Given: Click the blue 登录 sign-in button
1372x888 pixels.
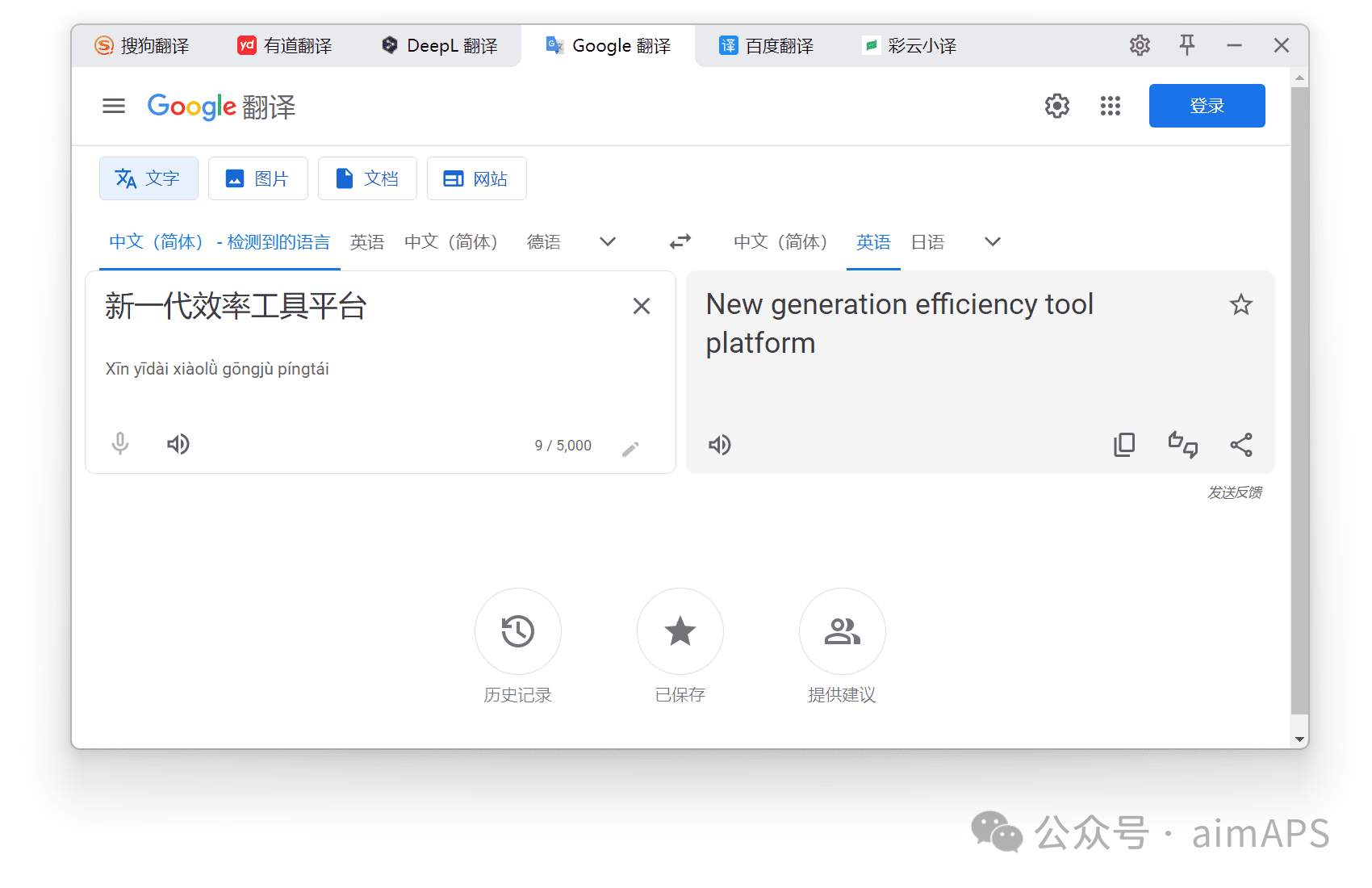Looking at the screenshot, I should coord(1207,106).
